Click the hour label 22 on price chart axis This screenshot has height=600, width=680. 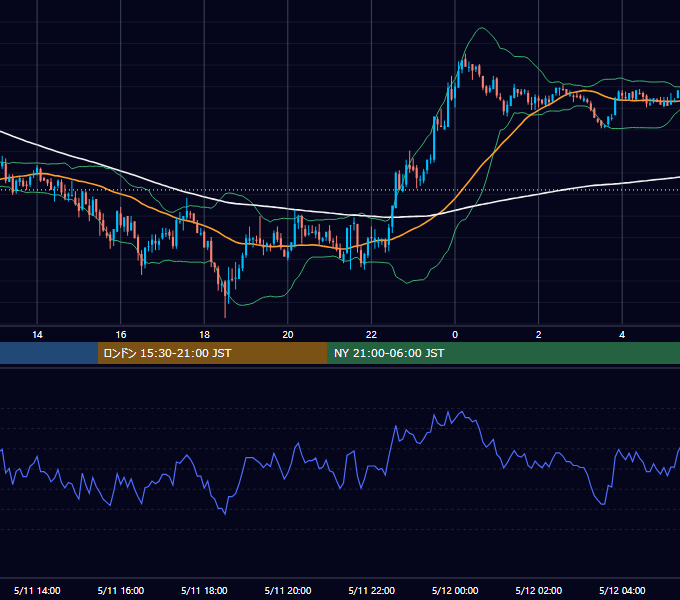(x=372, y=335)
